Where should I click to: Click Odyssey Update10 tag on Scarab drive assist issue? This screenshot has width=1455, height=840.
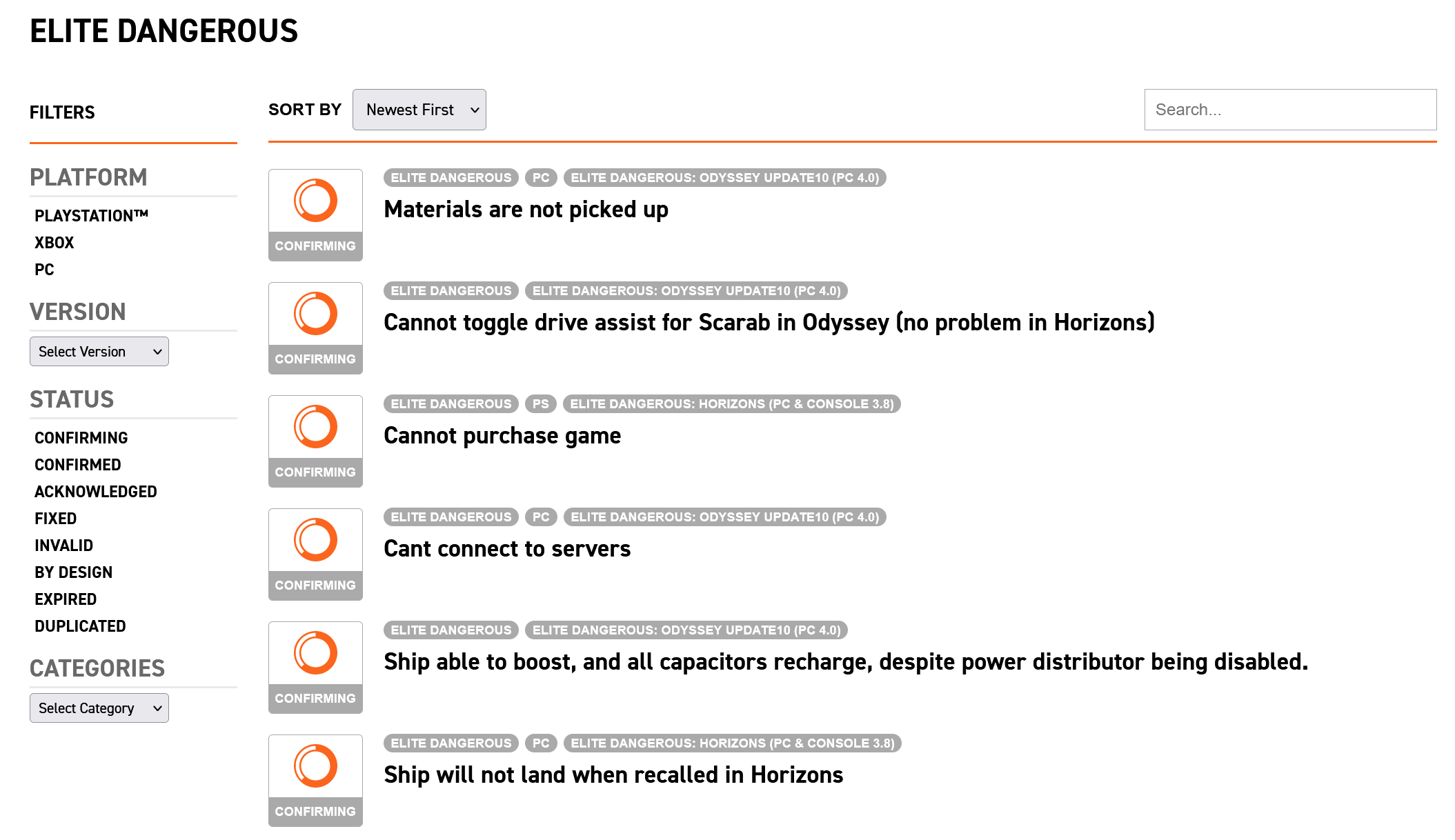(x=686, y=291)
